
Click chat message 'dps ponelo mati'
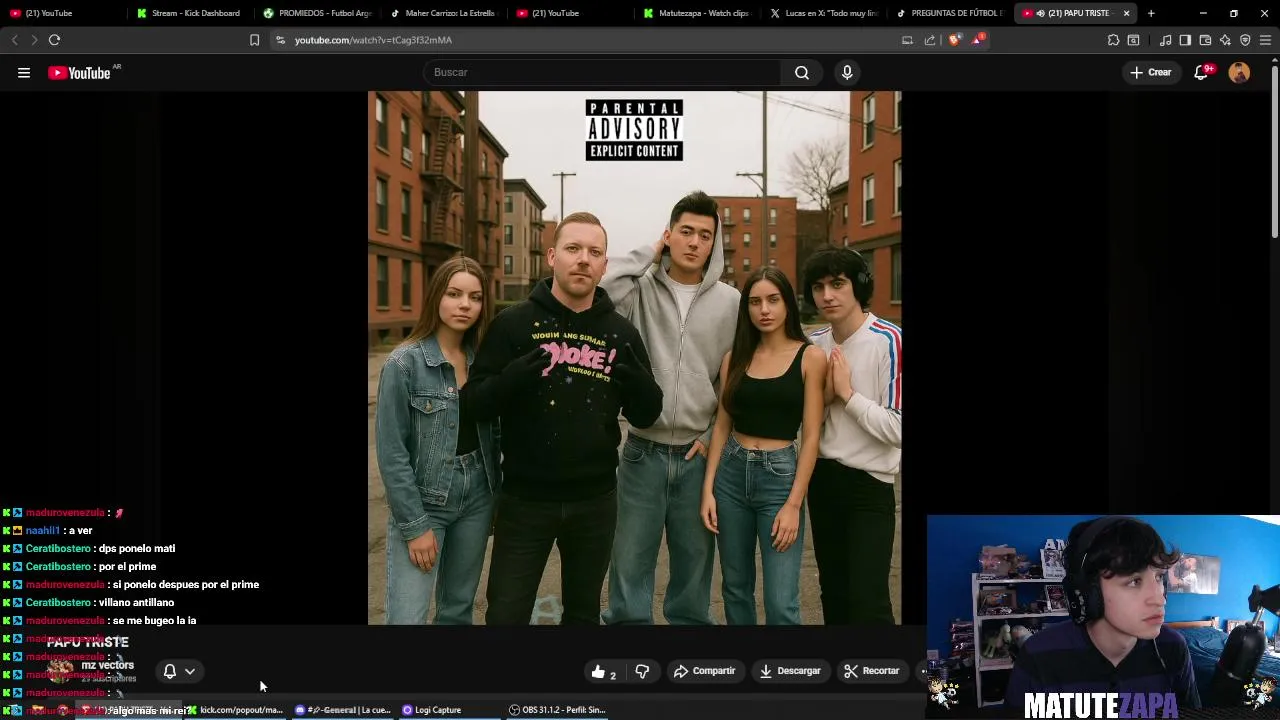(x=137, y=548)
